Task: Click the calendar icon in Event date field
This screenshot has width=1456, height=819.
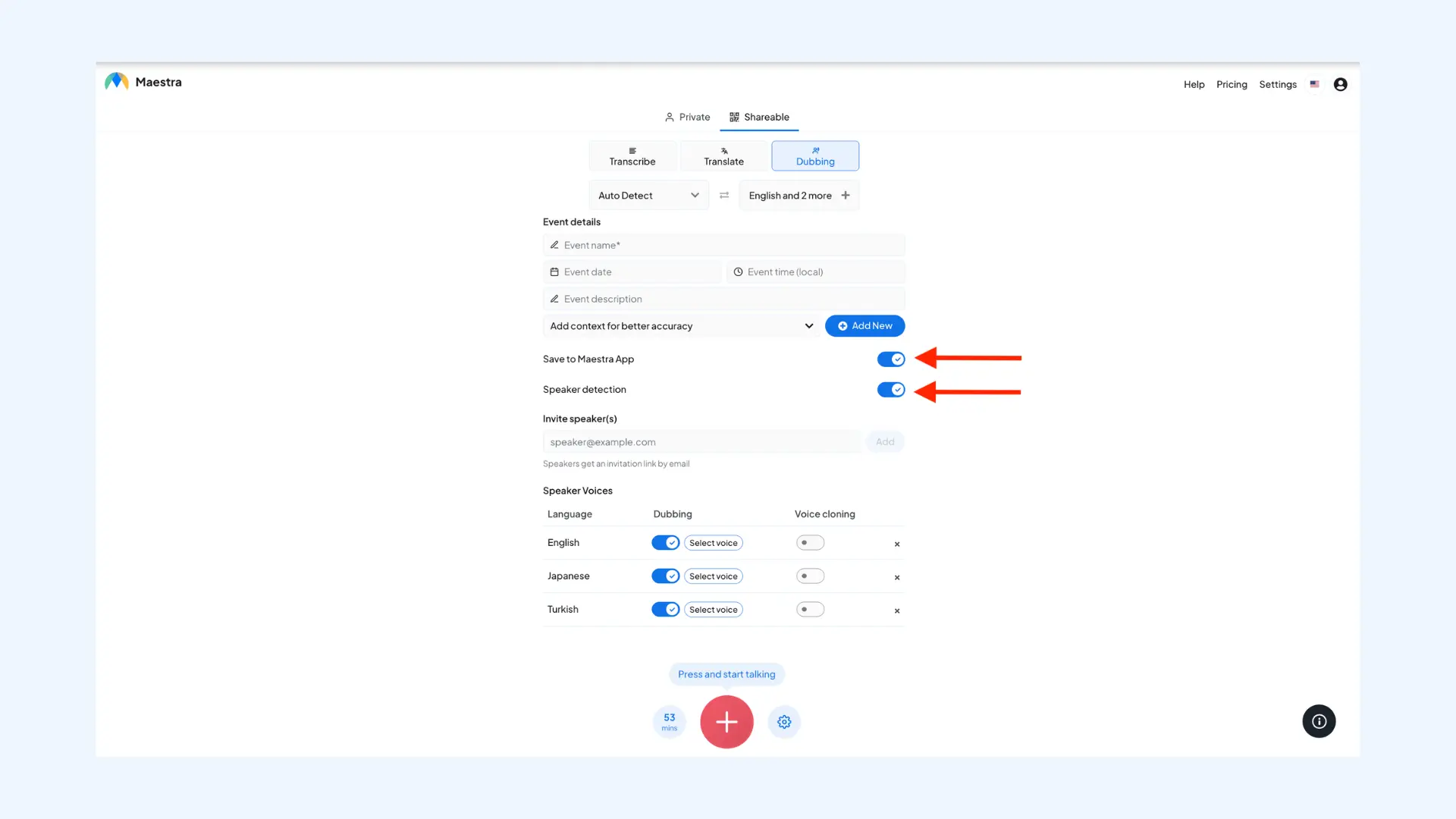Action: coord(554,271)
